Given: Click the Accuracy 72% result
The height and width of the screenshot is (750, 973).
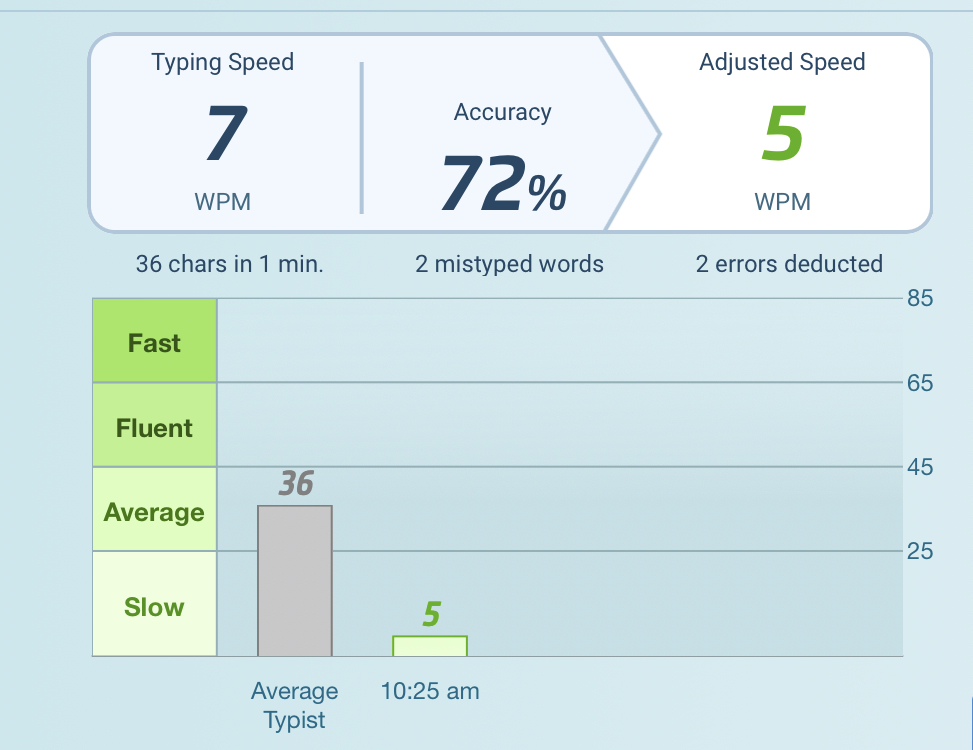Looking at the screenshot, I should pos(503,185).
